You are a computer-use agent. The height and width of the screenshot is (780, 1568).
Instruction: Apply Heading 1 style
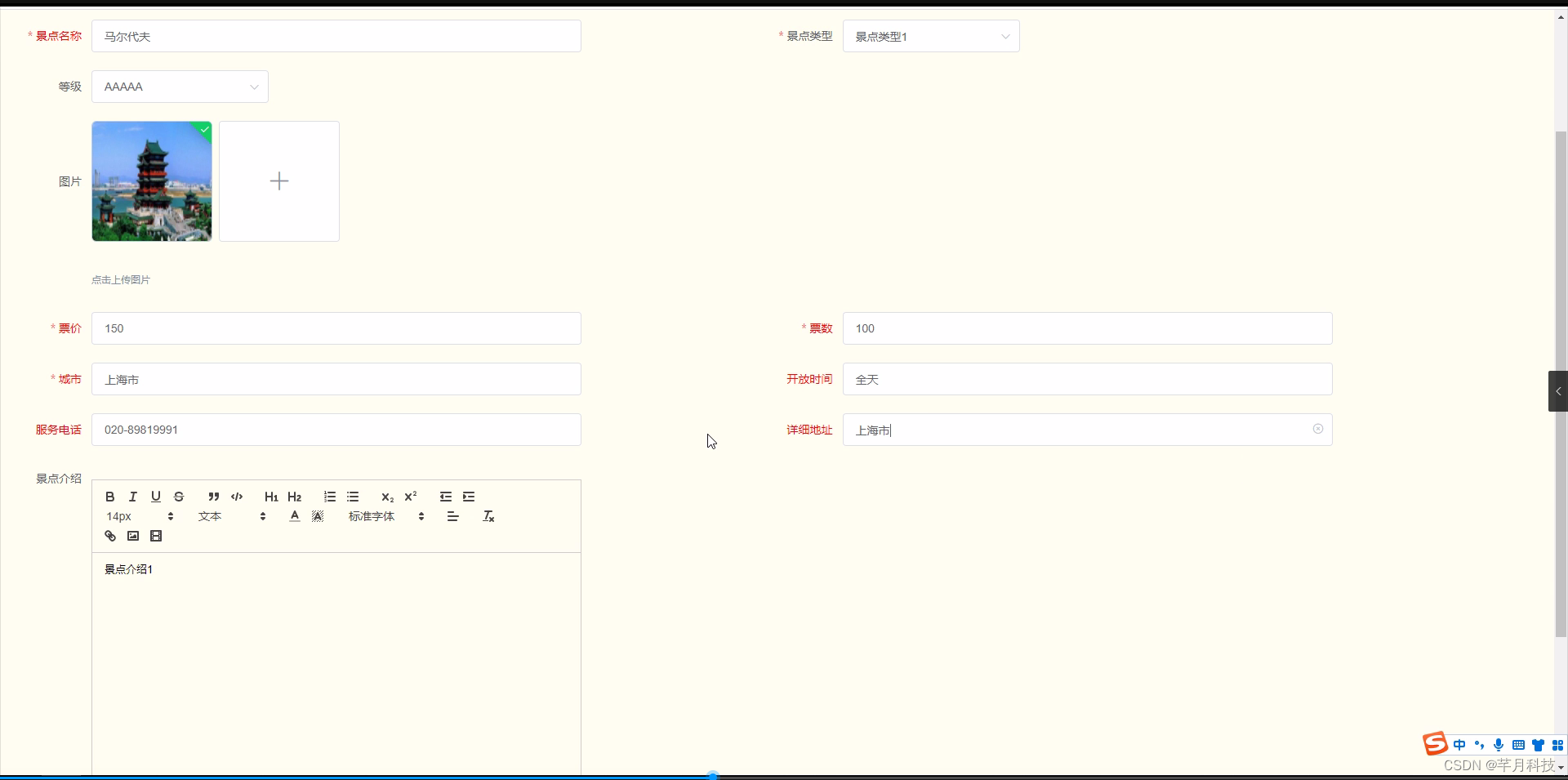270,497
